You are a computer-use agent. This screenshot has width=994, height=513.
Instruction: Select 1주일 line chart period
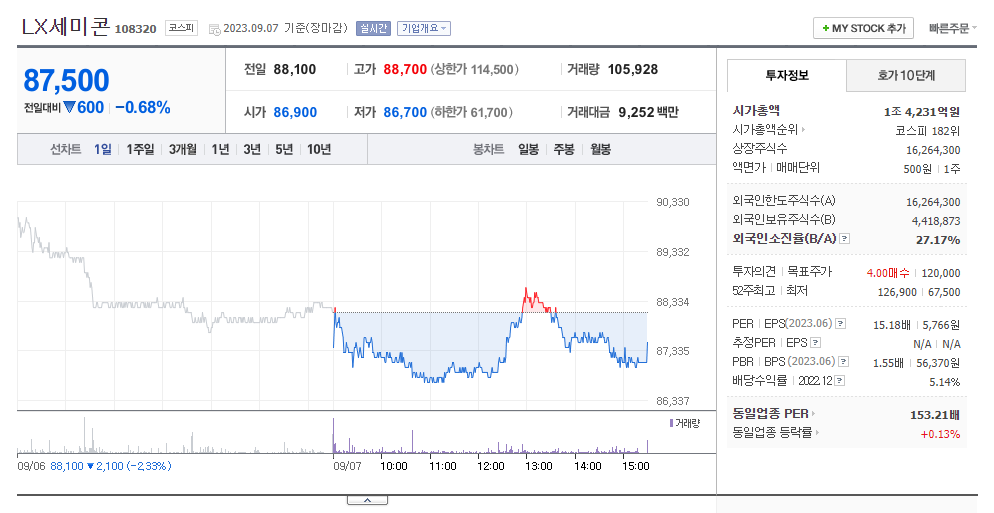click(140, 150)
